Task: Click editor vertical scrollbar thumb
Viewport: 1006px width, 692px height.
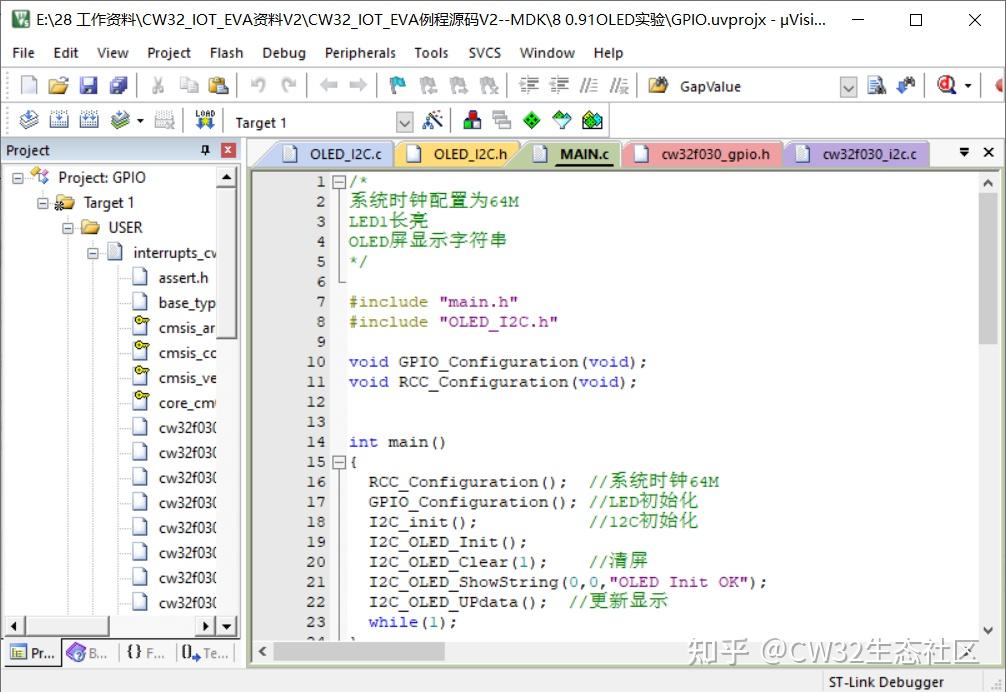Action: [x=988, y=269]
